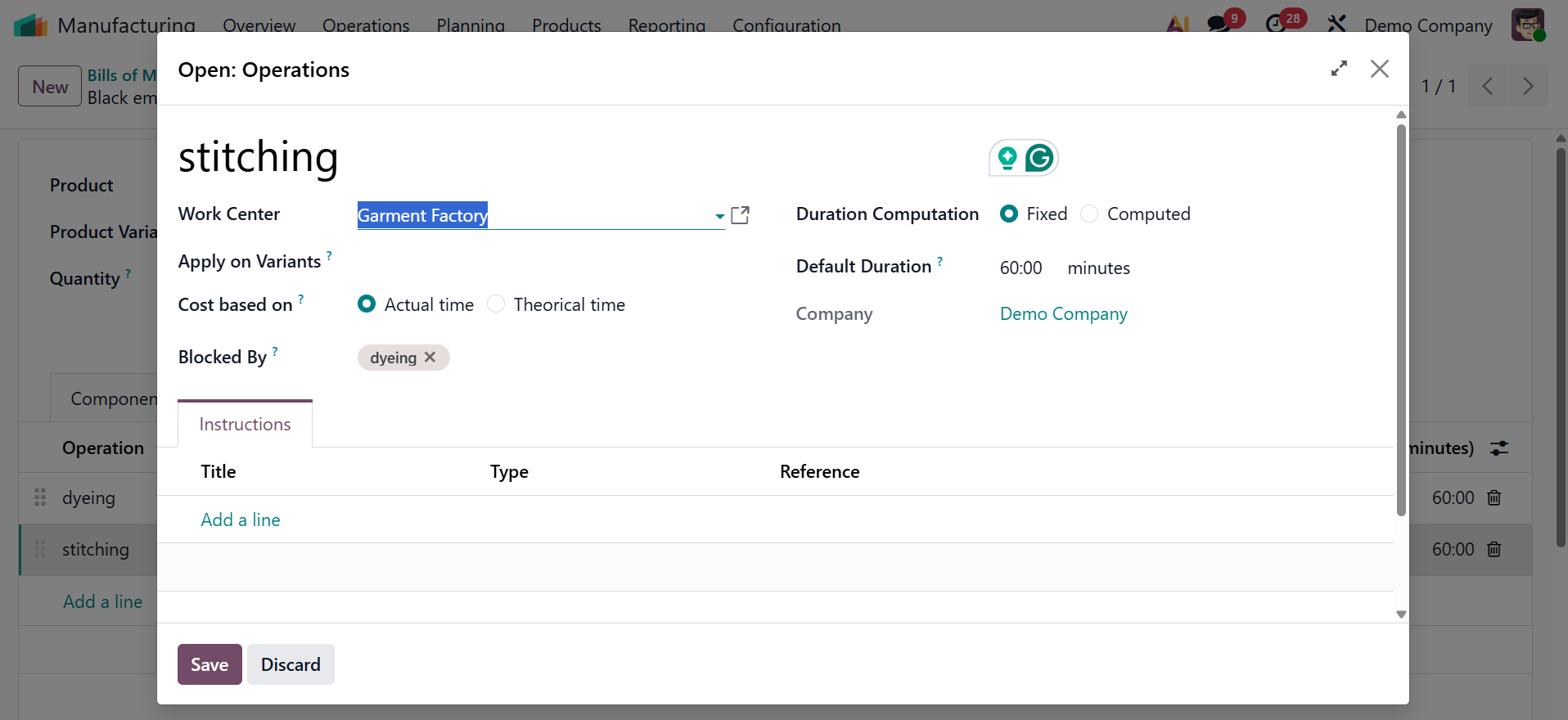Delete the stitching operation row
This screenshot has width=1568, height=720.
1494,550
